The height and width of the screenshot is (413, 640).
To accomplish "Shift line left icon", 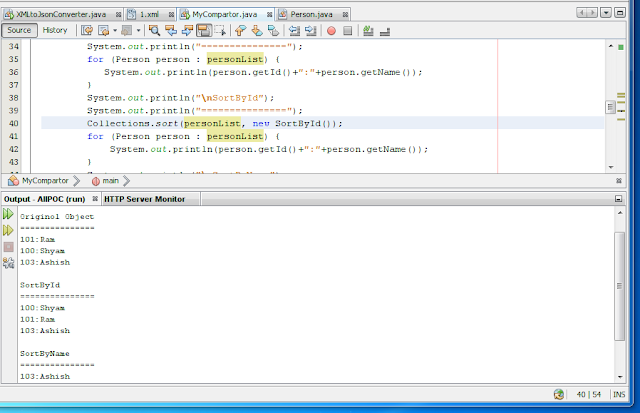I will [294, 31].
